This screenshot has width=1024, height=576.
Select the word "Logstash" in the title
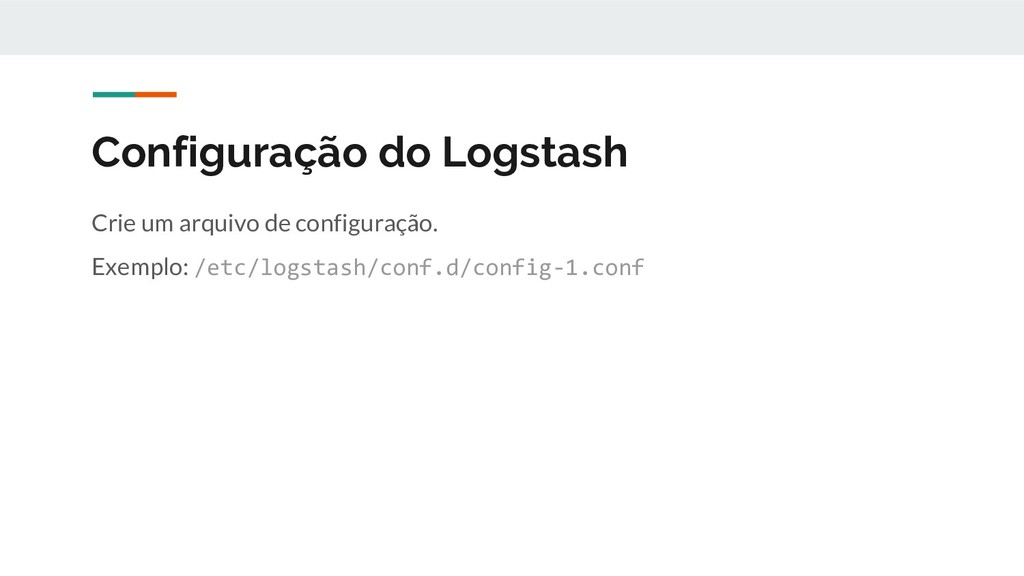click(535, 153)
